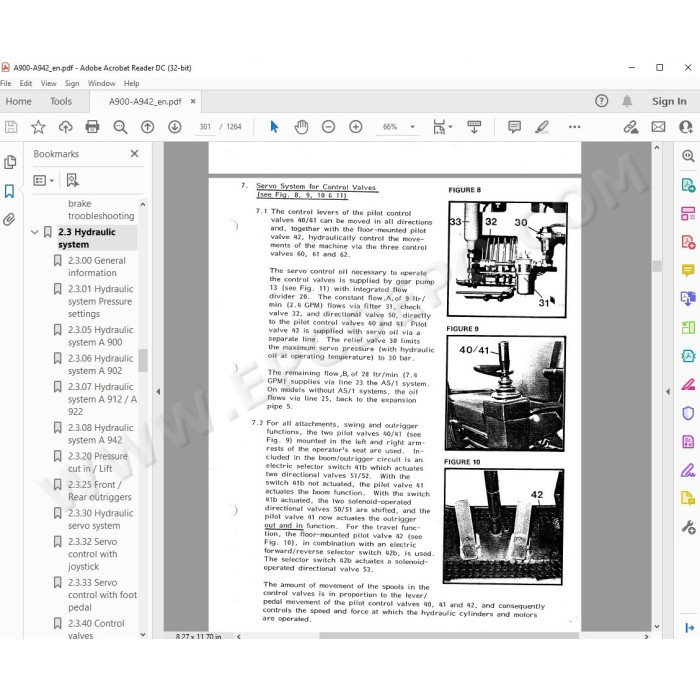
Task: Open the yellow Comment tool in right pane
Action: (688, 270)
